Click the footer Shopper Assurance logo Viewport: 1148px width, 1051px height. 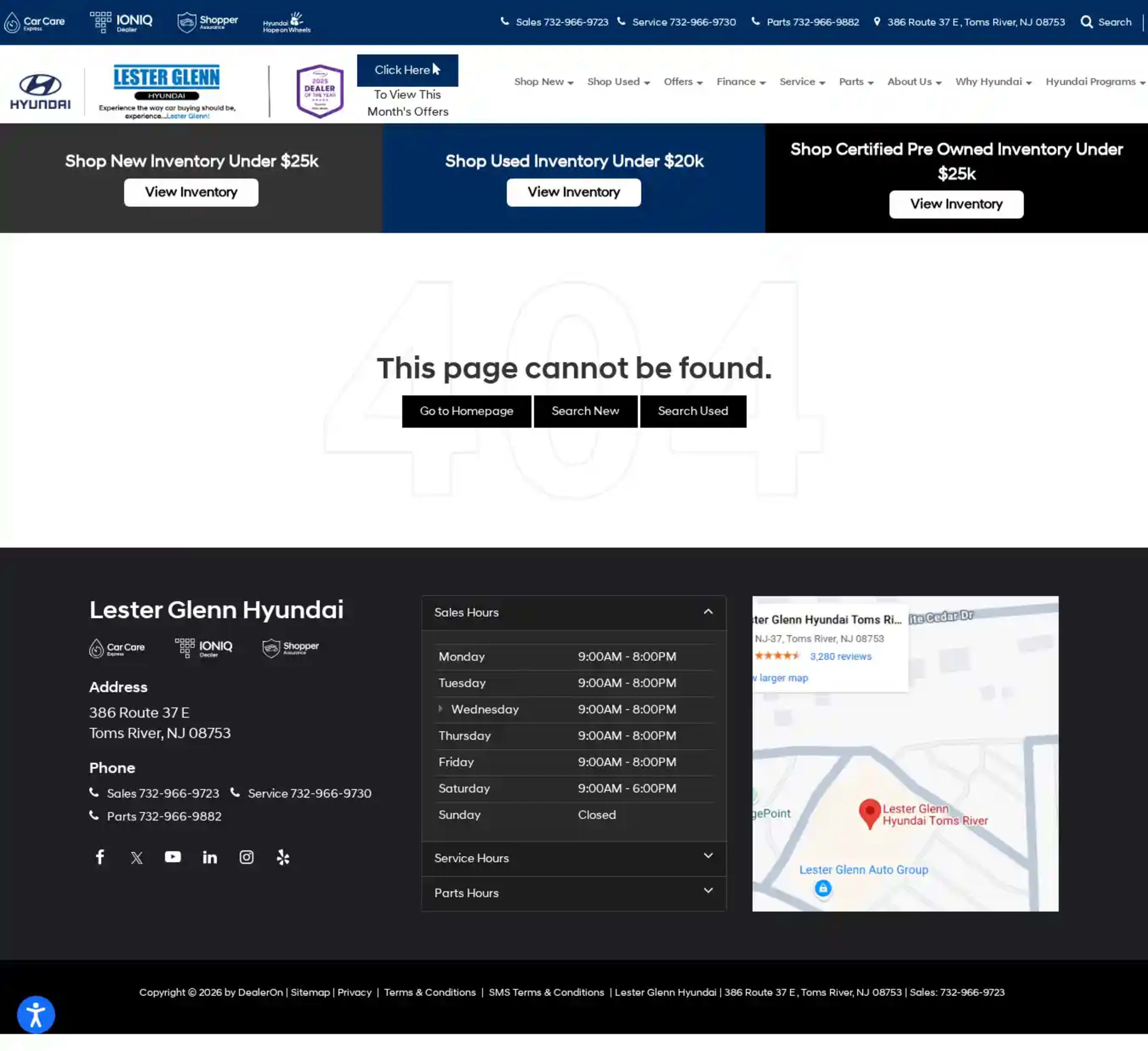[290, 648]
